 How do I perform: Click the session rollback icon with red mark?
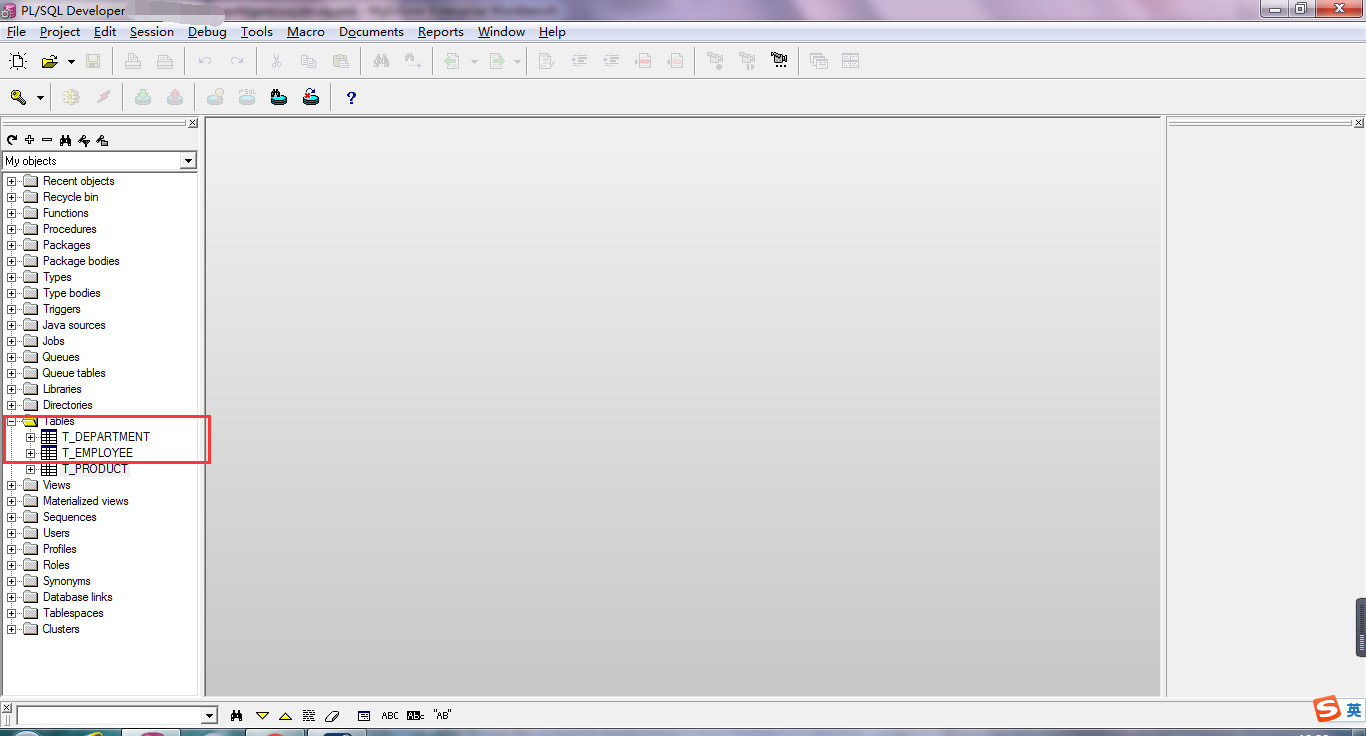(x=311, y=97)
